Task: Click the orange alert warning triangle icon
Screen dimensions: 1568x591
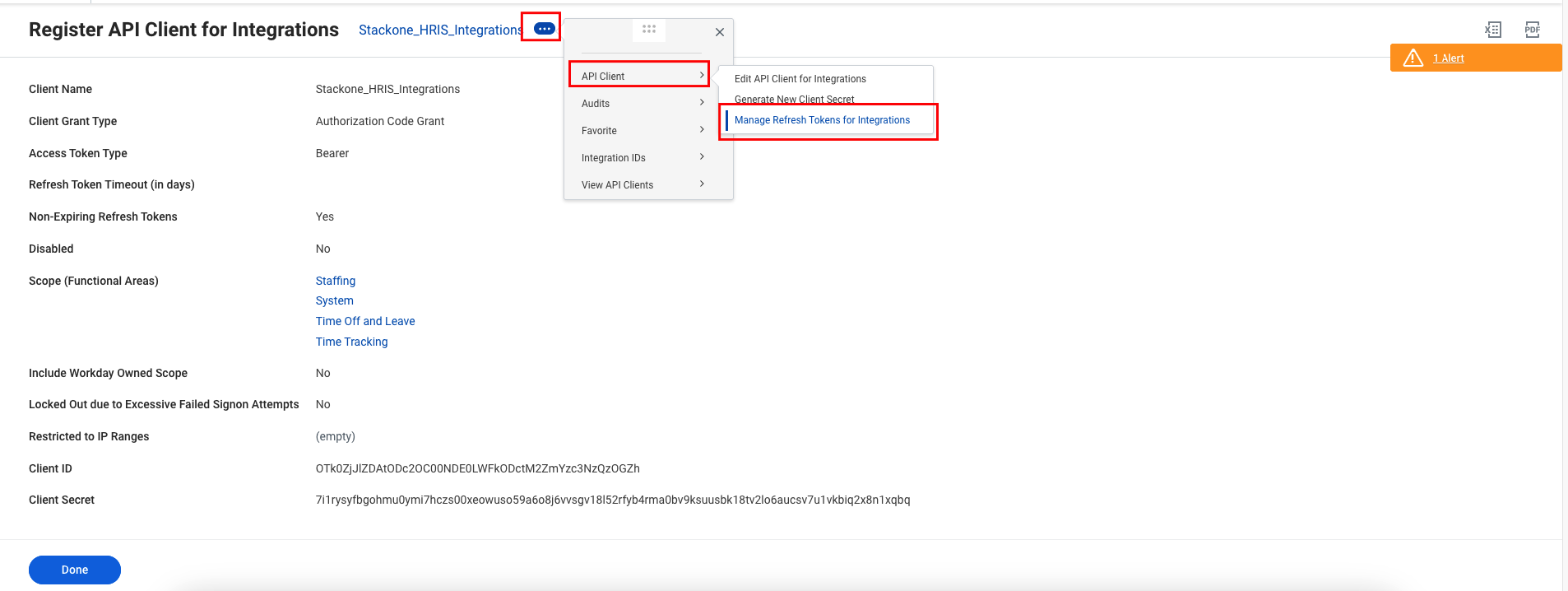Action: point(1413,58)
